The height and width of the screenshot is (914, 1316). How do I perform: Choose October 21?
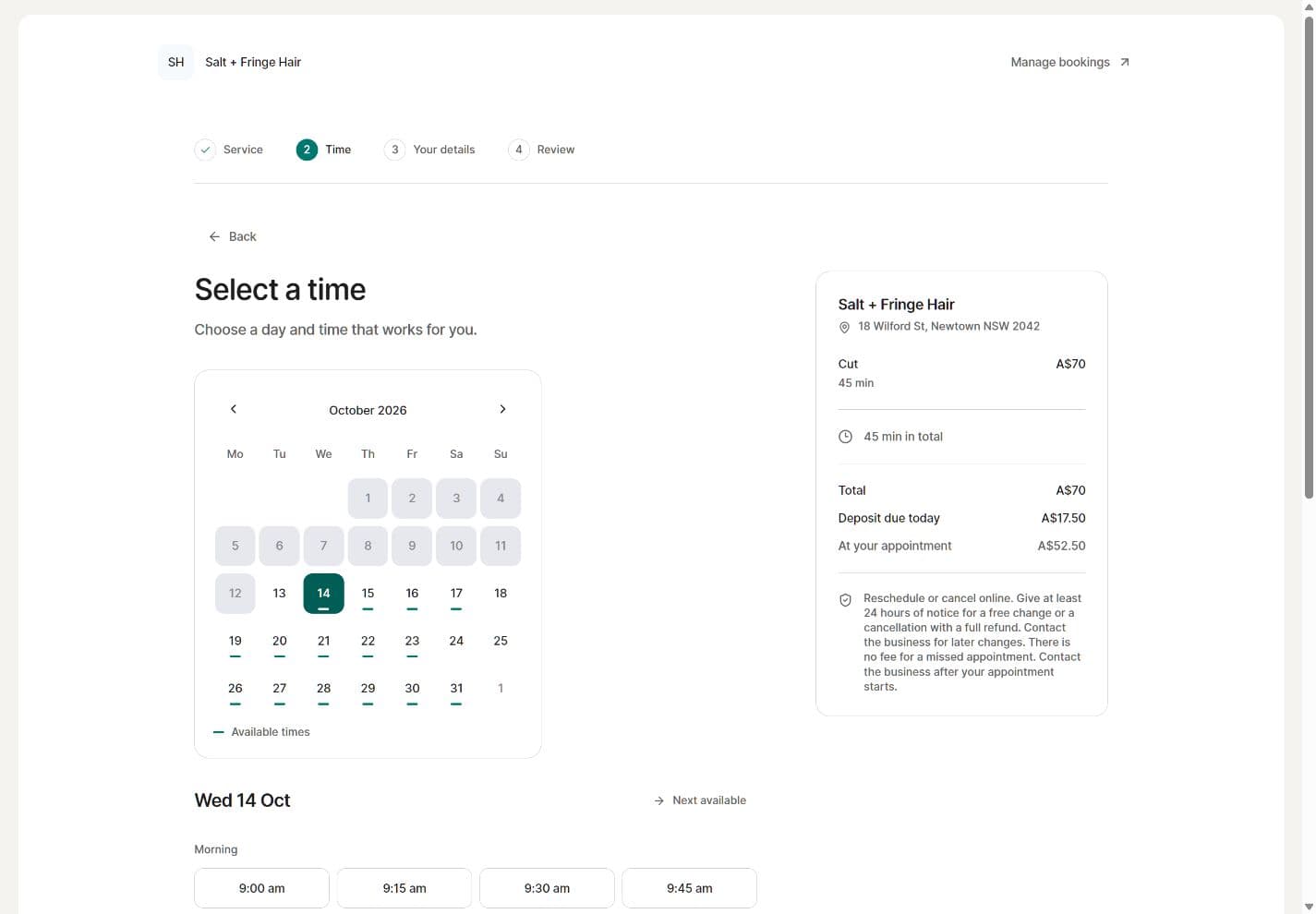[x=323, y=642]
